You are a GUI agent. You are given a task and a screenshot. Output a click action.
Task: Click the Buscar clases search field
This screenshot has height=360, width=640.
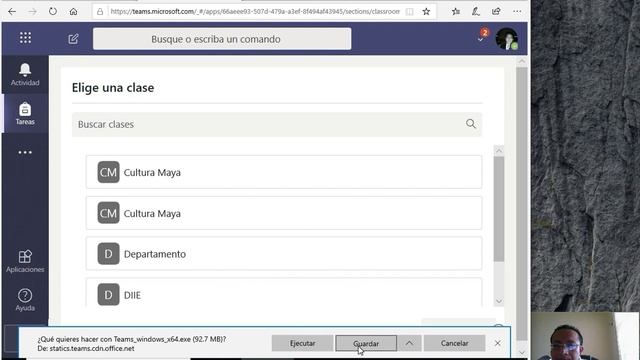(x=277, y=124)
